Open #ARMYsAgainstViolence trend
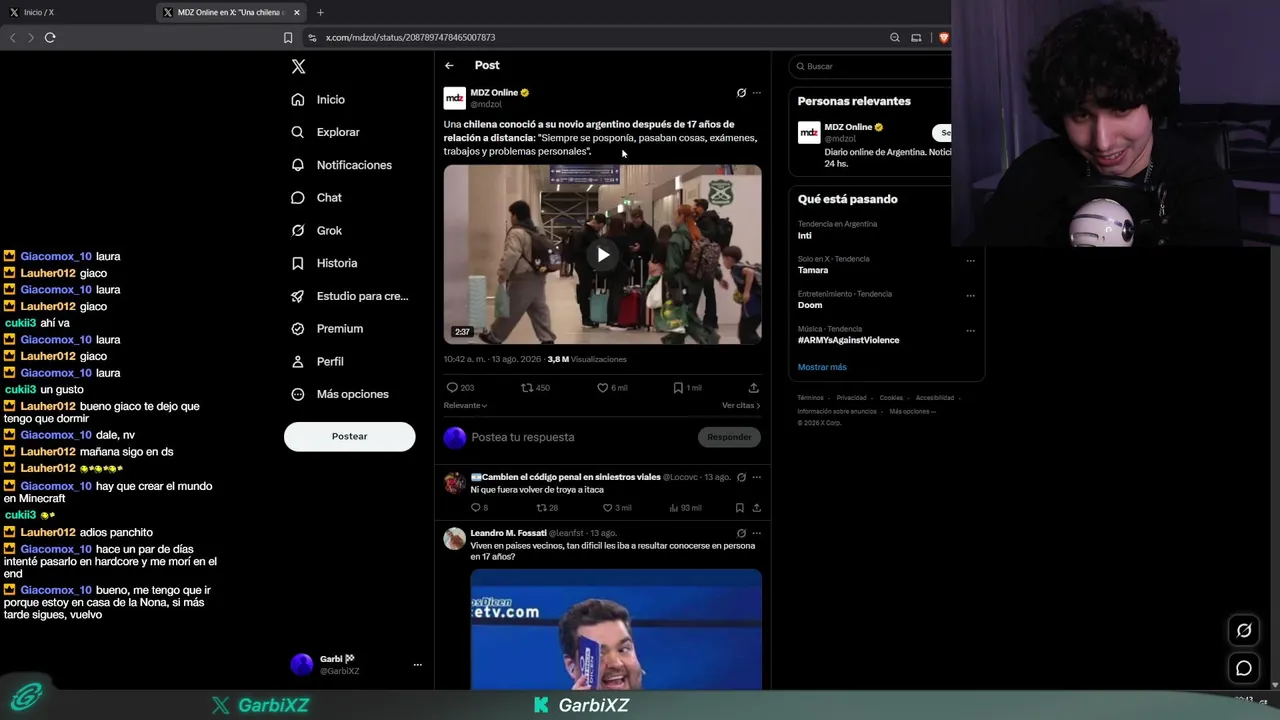Screen dimensions: 1280x720 848,340
